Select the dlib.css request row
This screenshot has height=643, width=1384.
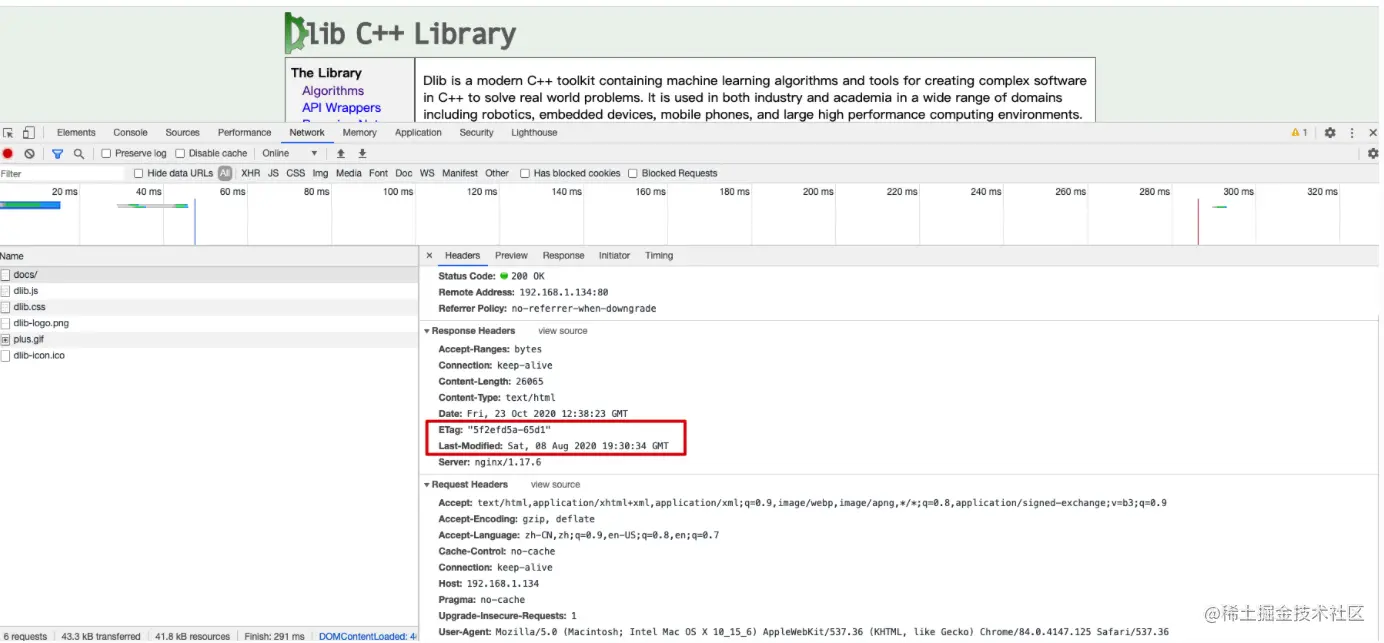coord(209,307)
